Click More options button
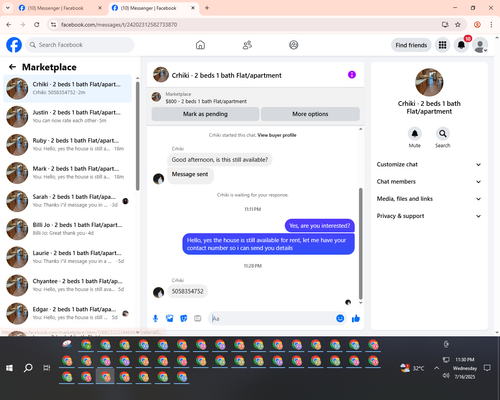 (310, 114)
